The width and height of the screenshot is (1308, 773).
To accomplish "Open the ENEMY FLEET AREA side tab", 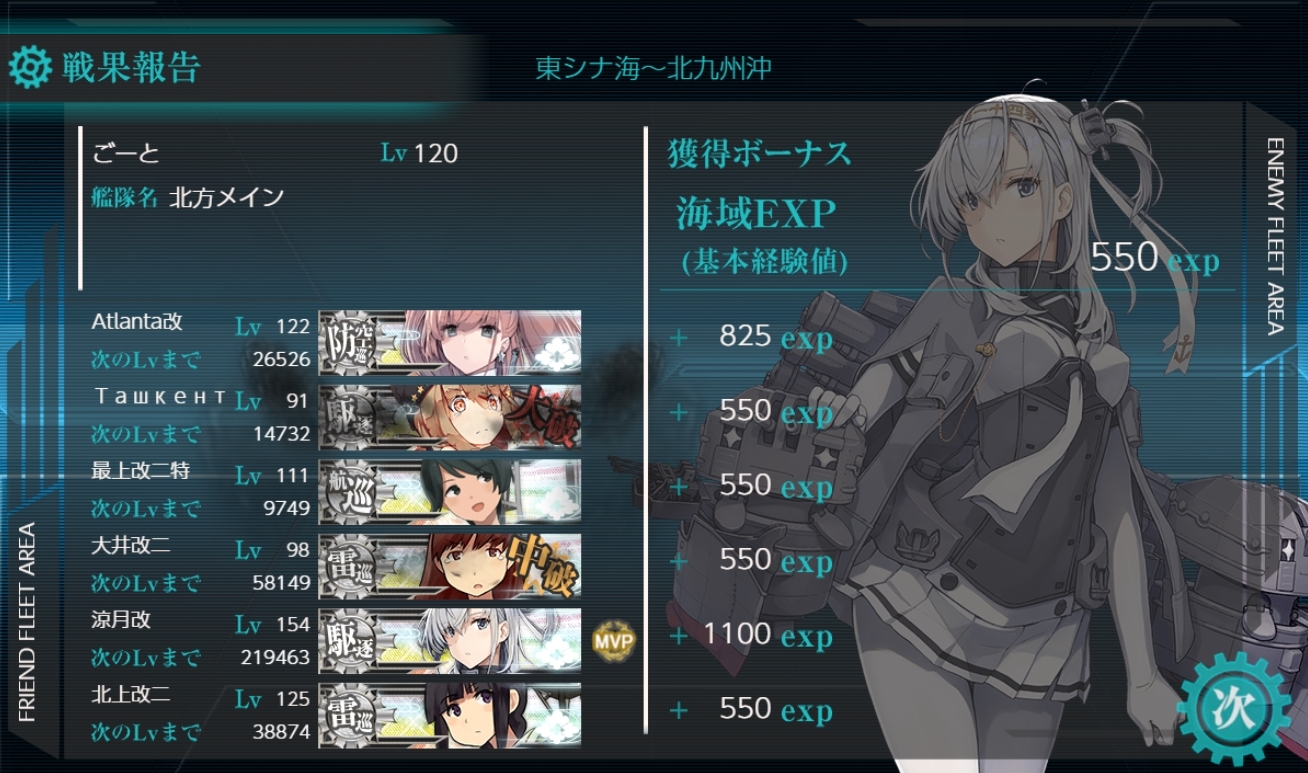I will click(1275, 236).
